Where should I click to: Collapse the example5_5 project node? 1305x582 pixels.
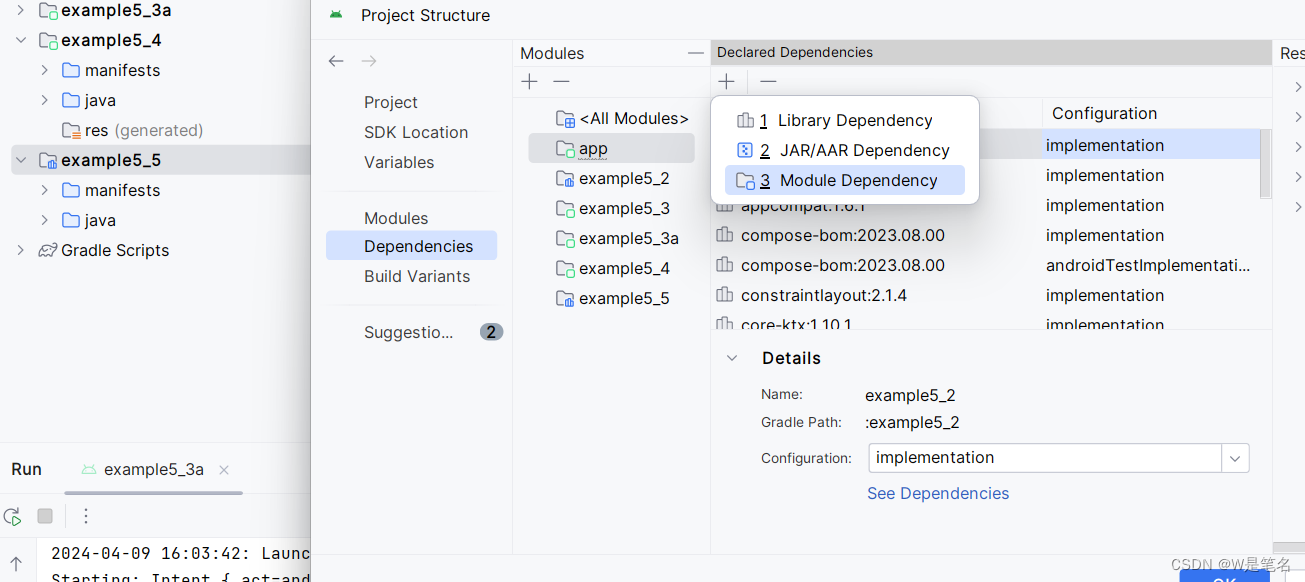click(20, 160)
